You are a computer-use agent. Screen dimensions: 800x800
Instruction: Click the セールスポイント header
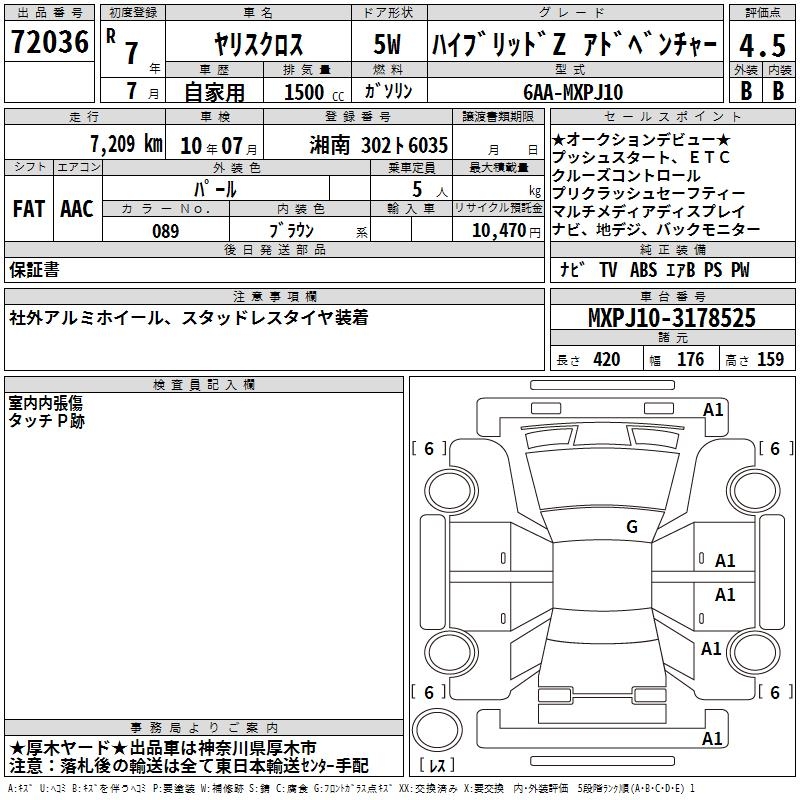pos(672,117)
